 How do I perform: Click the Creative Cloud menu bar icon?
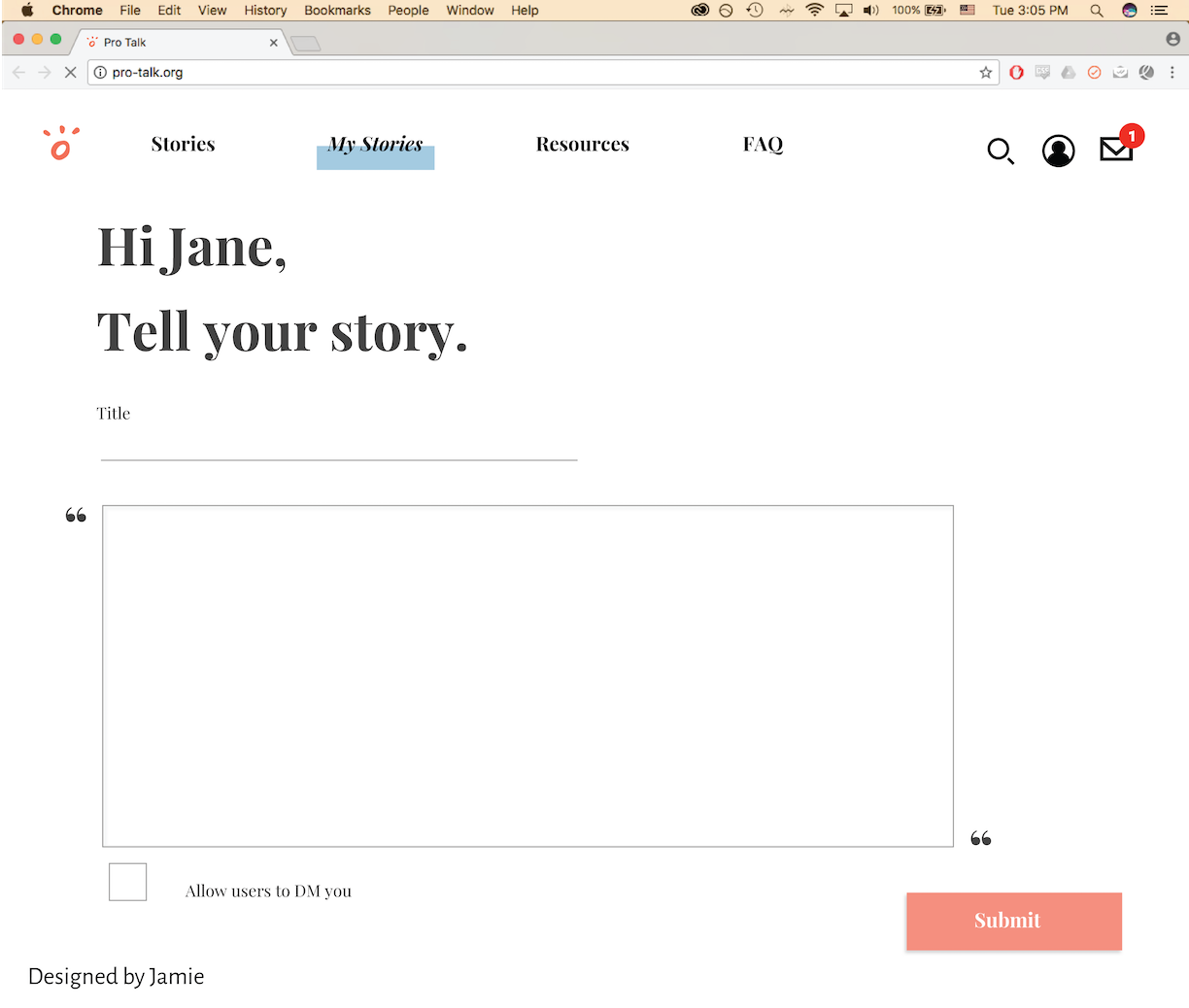[699, 10]
